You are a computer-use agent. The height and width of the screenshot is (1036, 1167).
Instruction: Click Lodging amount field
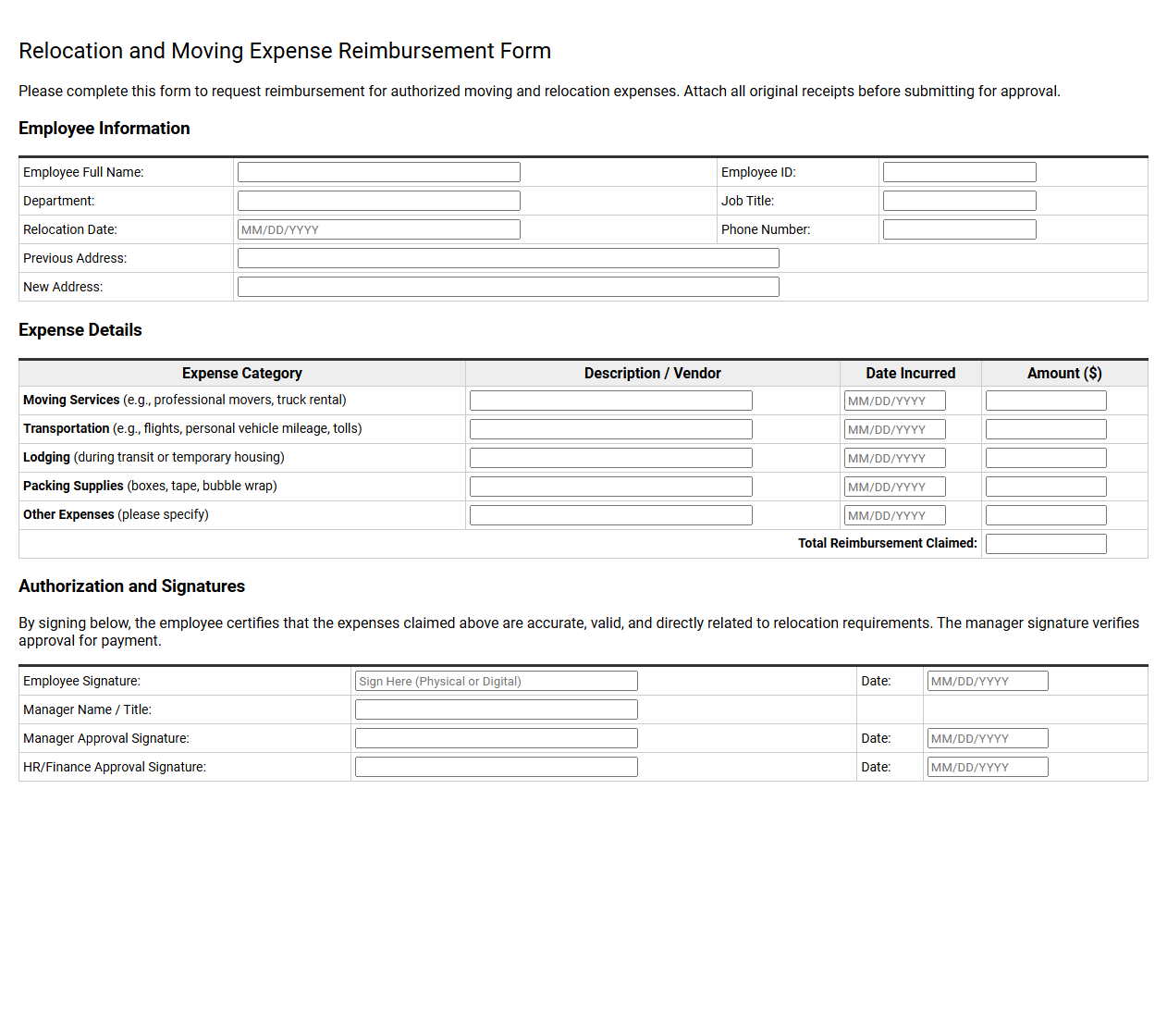click(x=1046, y=458)
